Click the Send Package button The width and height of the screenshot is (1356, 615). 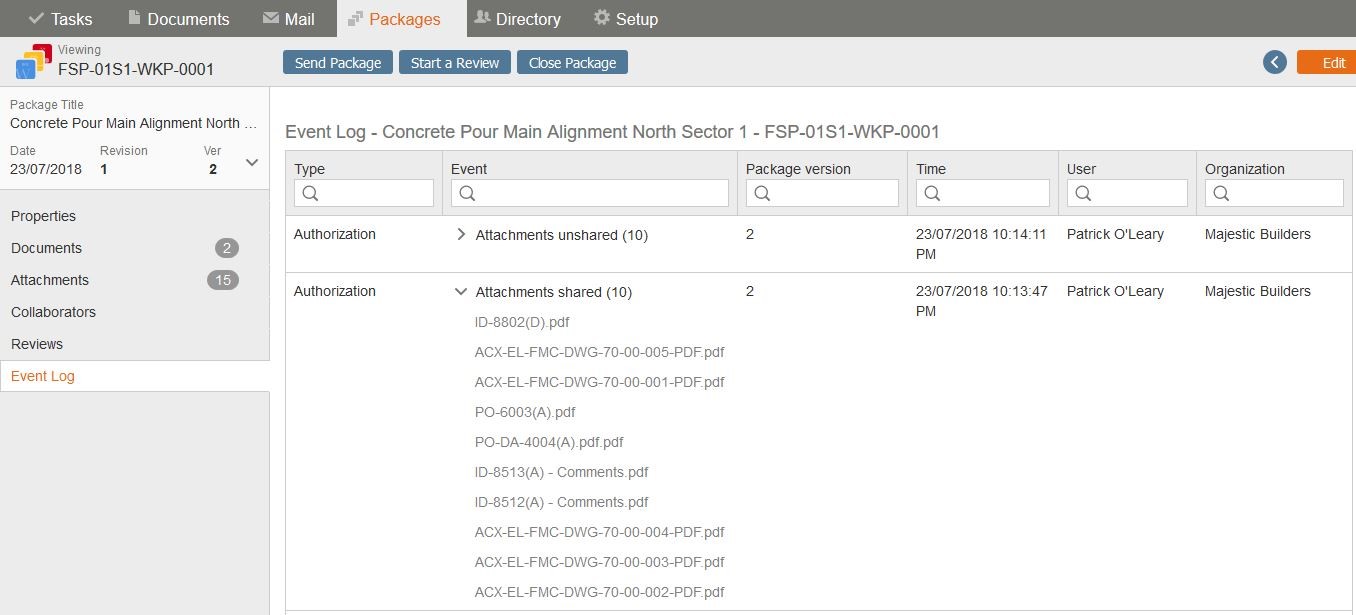tap(338, 62)
